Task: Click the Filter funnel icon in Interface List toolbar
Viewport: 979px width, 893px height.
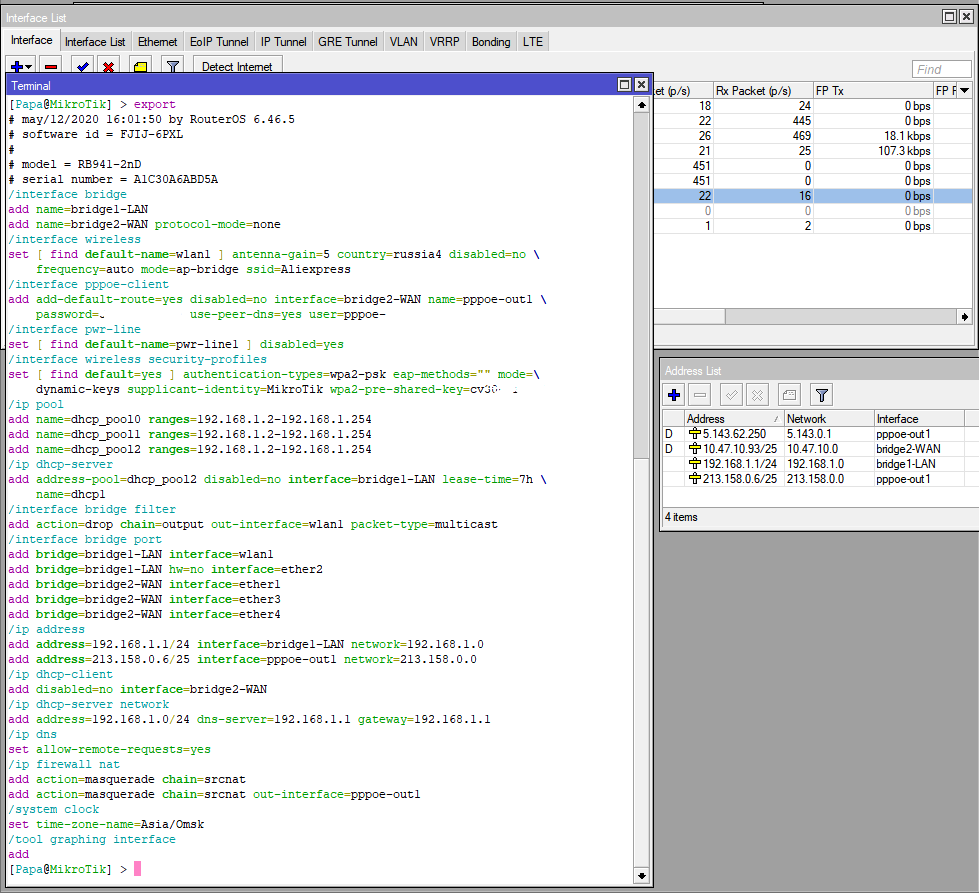Action: (173, 66)
